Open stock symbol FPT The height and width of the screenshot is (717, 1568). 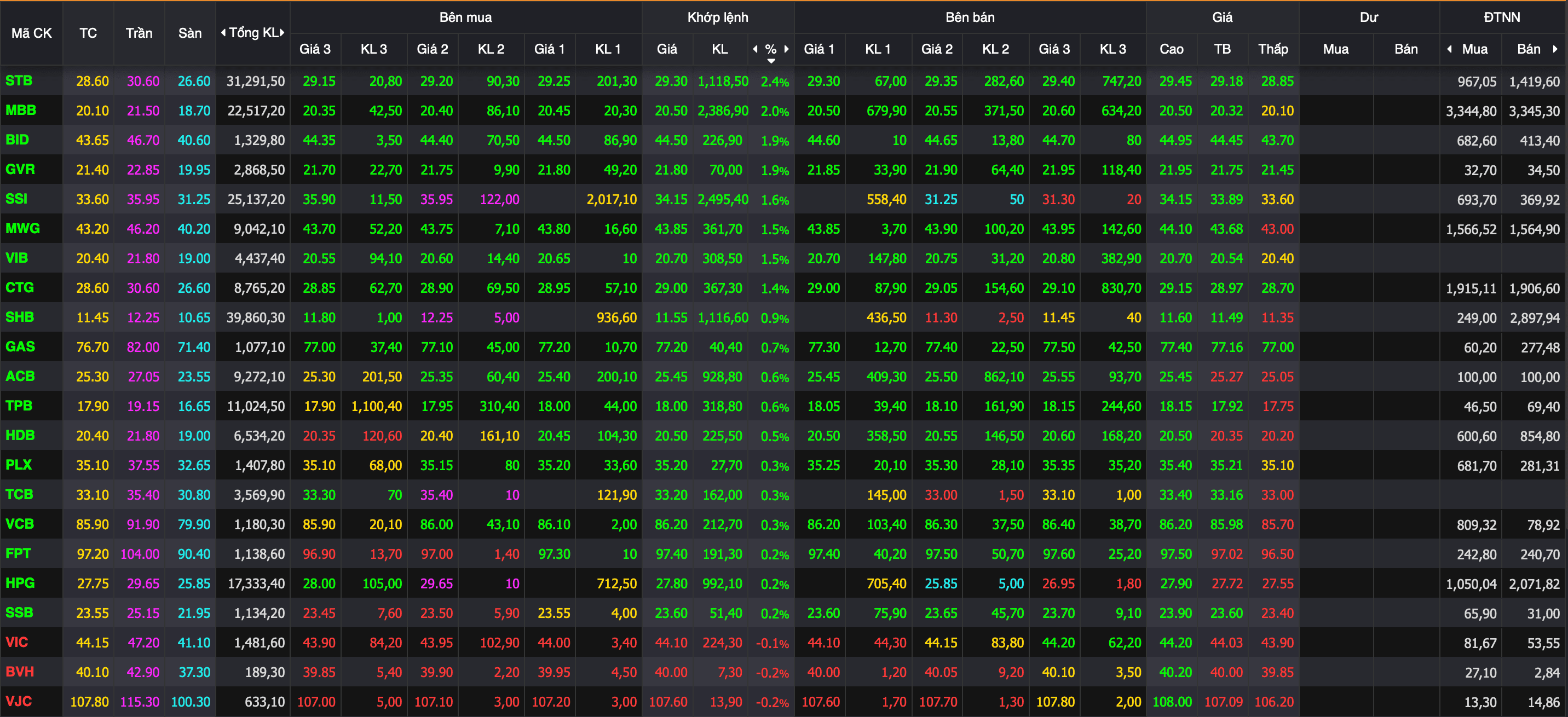[18, 554]
